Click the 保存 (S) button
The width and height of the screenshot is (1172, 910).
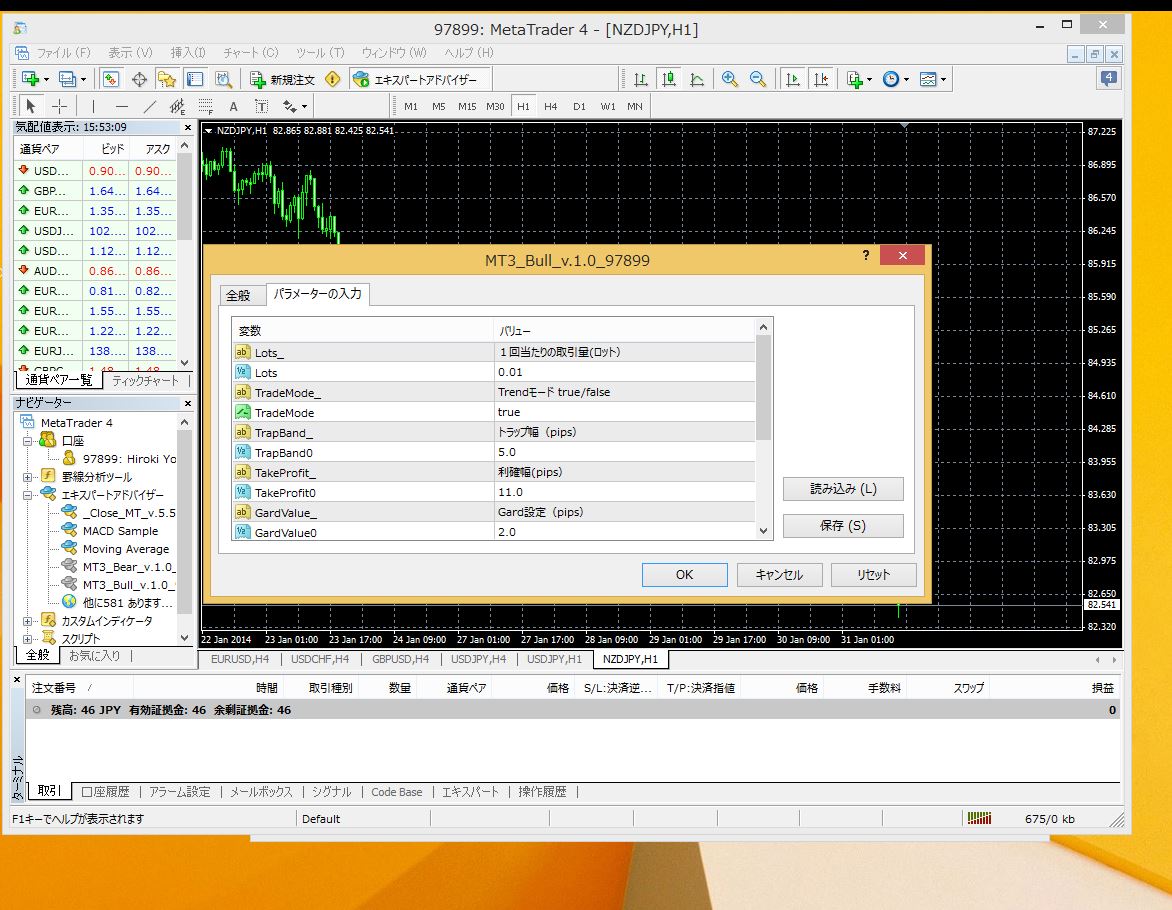(843, 525)
